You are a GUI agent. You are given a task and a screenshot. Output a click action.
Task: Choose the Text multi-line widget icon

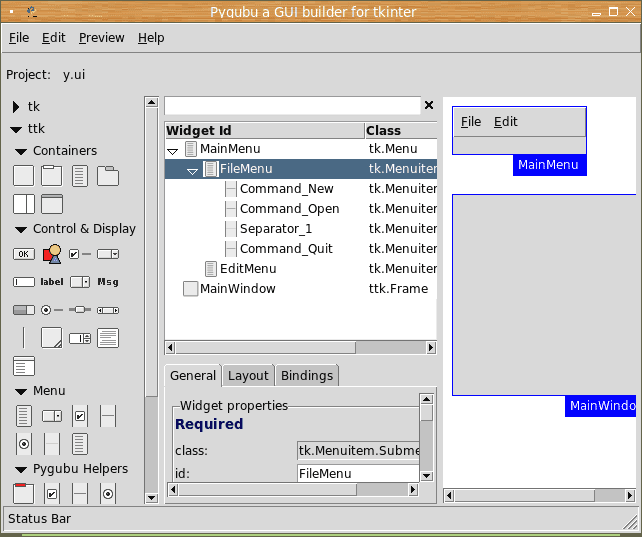108,338
